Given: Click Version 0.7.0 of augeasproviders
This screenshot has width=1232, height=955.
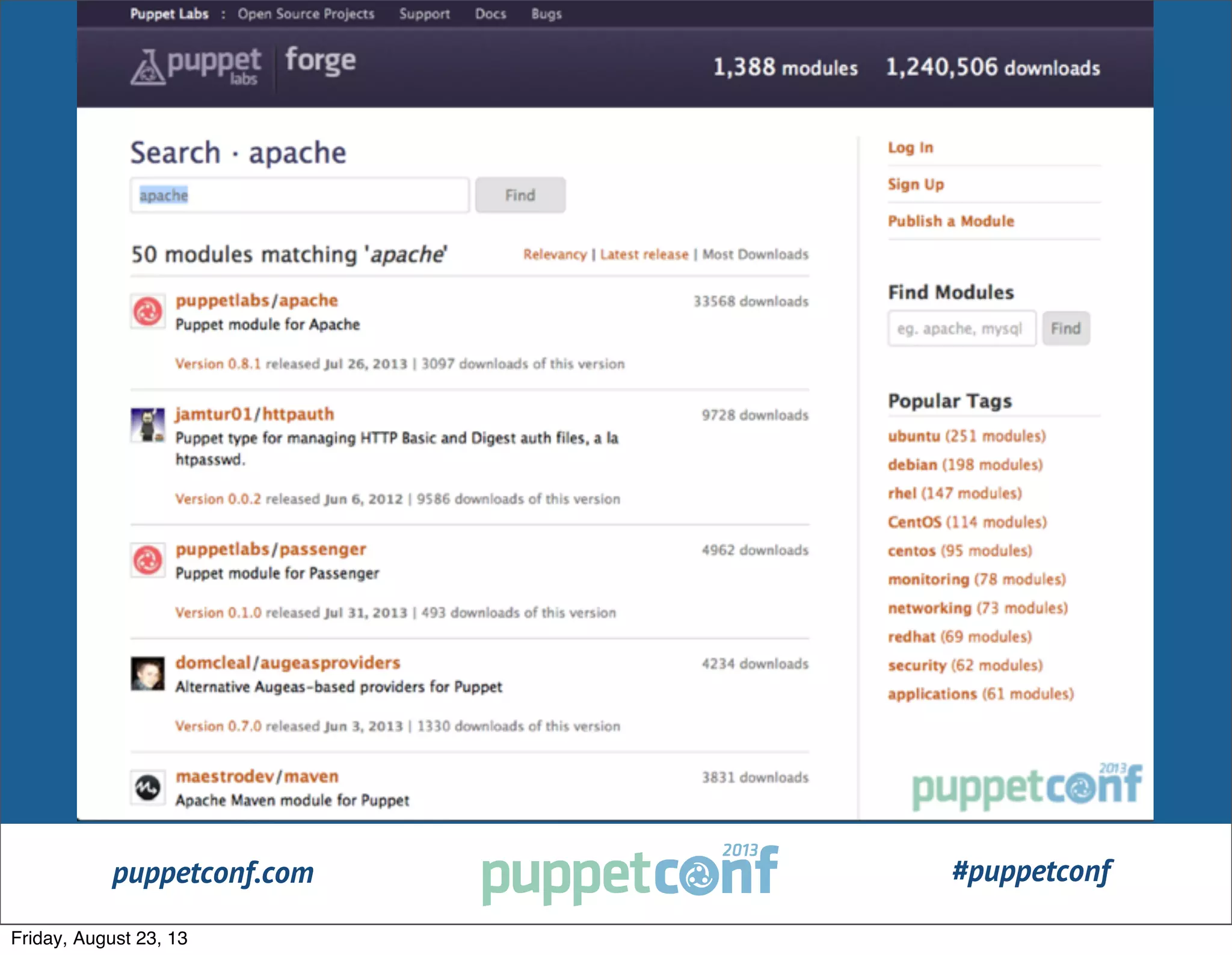Looking at the screenshot, I should [218, 726].
